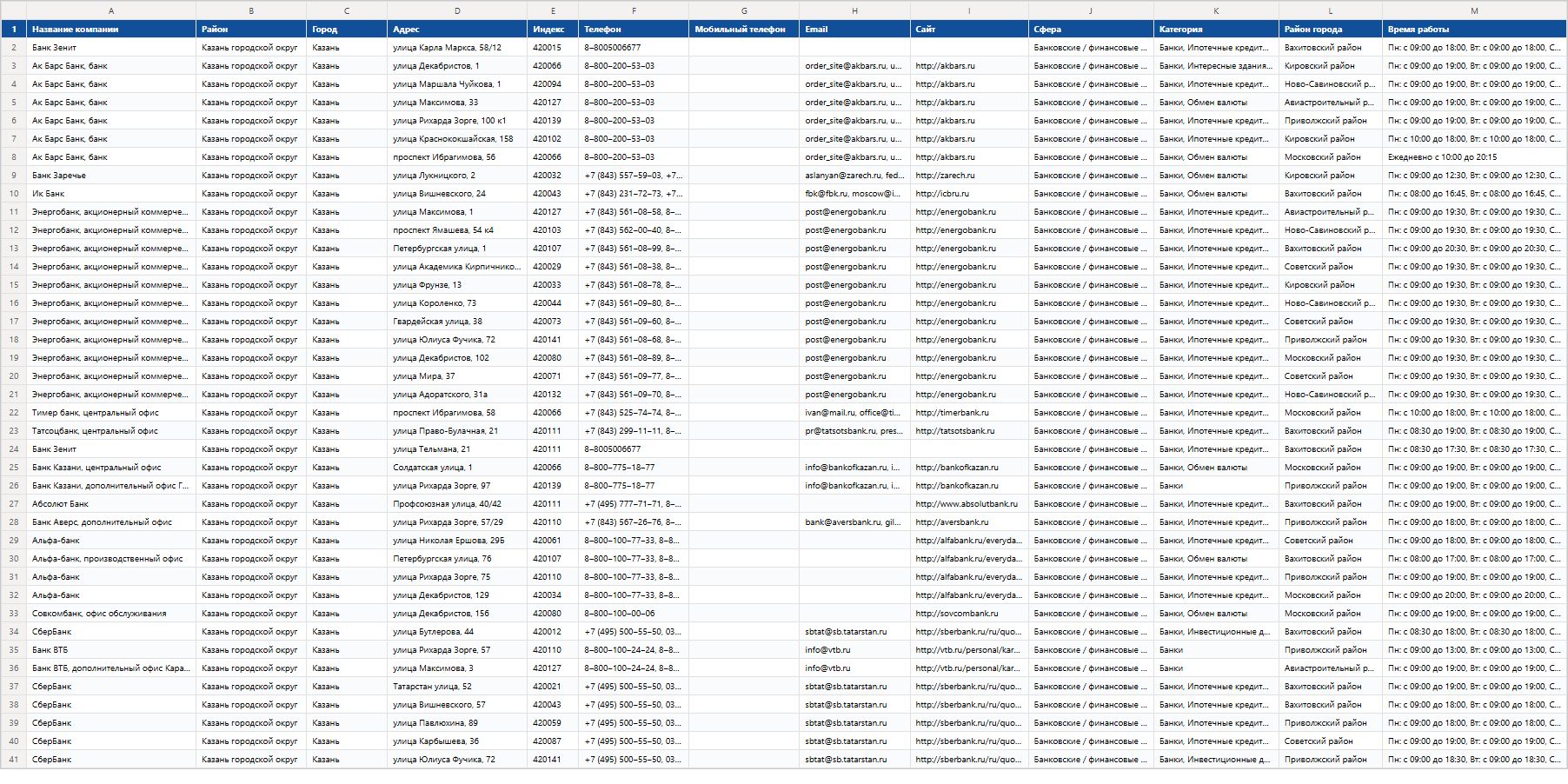Click address 'проспект Ибрагимова, 56'
This screenshot has height=784, width=1568.
pos(457,157)
